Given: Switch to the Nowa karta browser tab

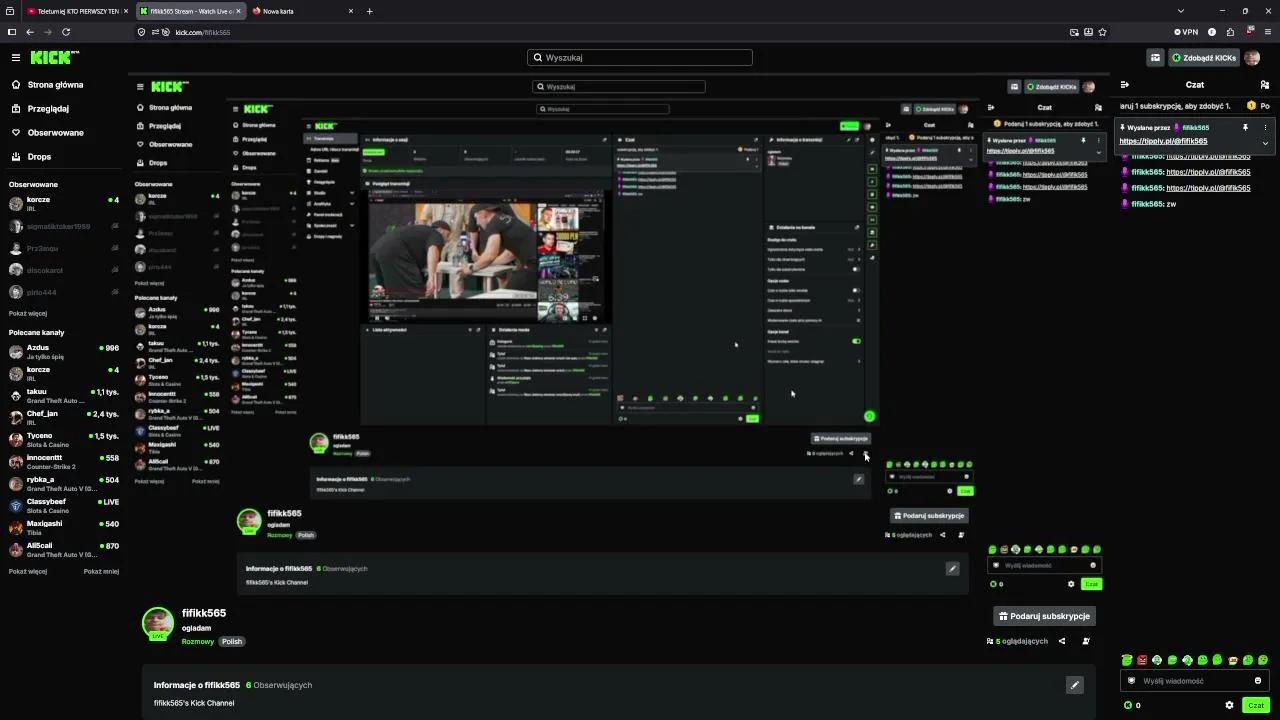Looking at the screenshot, I should click(x=302, y=11).
